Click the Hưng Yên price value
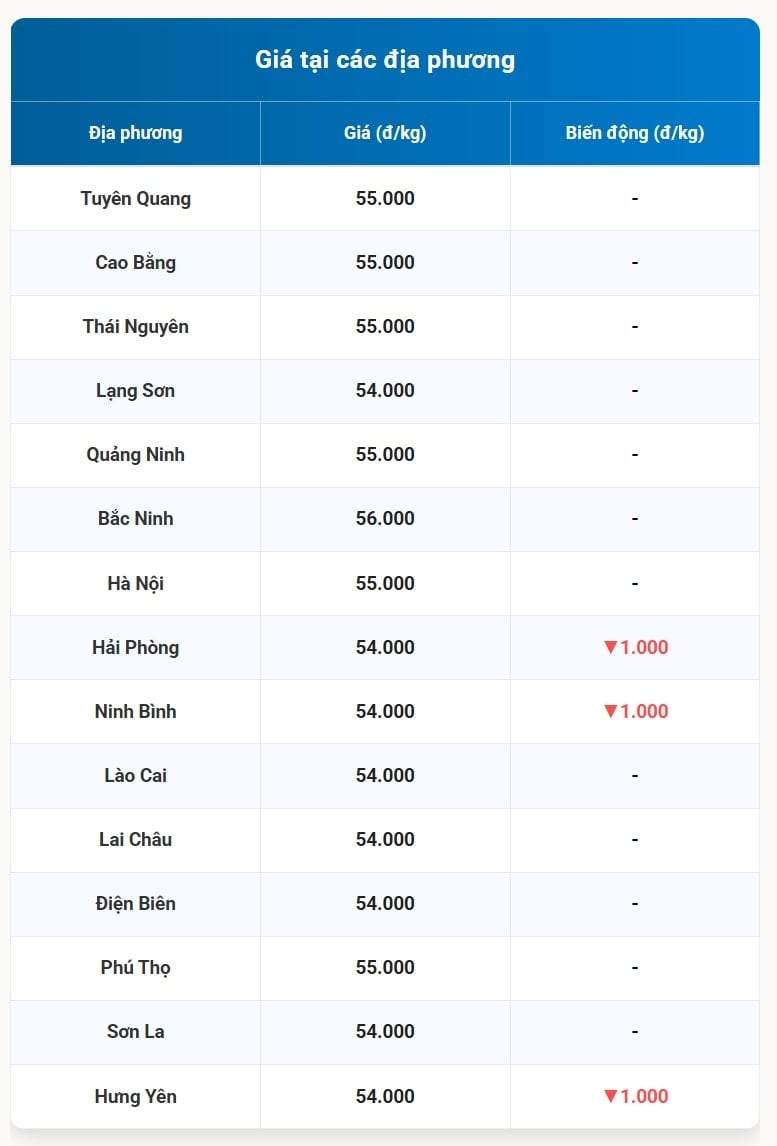The width and height of the screenshot is (777, 1146). click(385, 1096)
